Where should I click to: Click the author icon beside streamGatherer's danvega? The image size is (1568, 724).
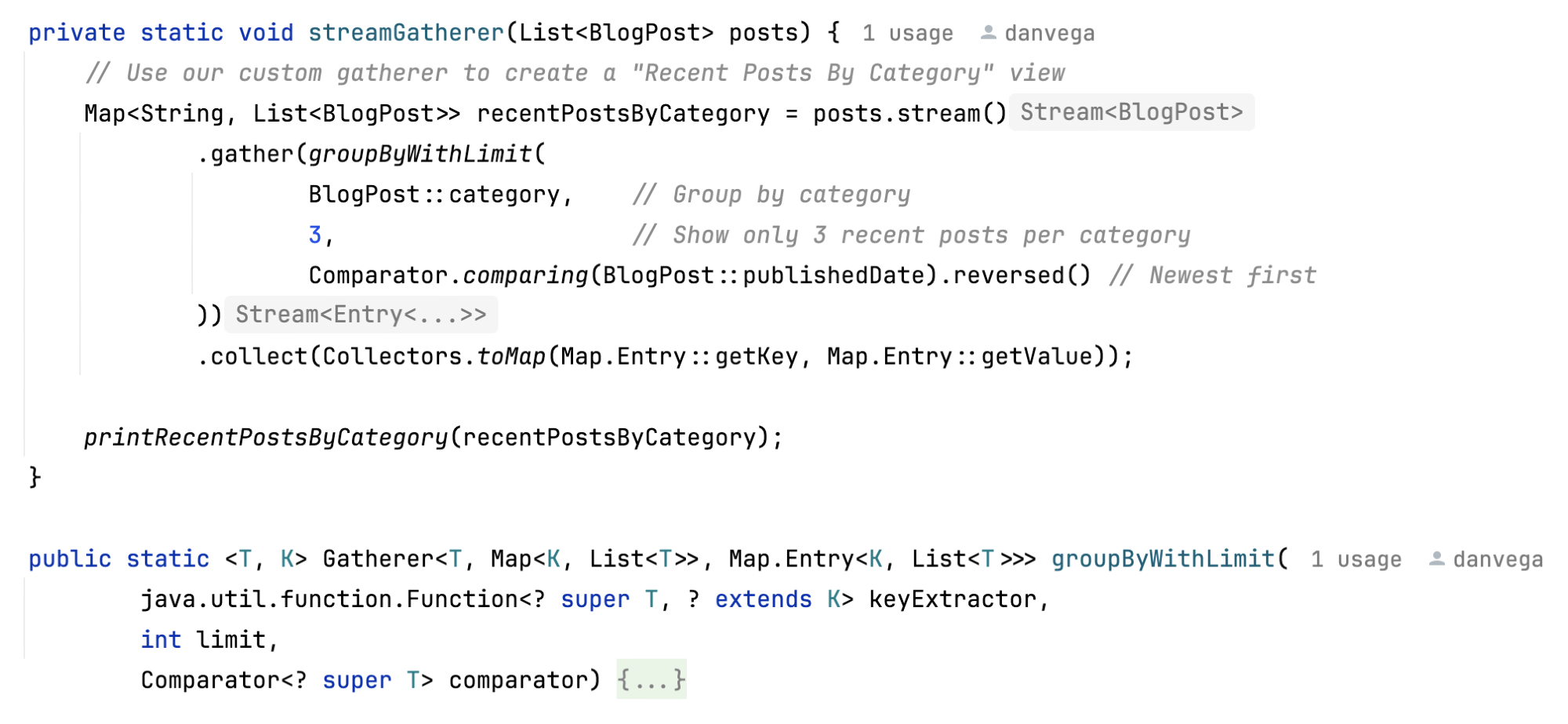pos(988,33)
